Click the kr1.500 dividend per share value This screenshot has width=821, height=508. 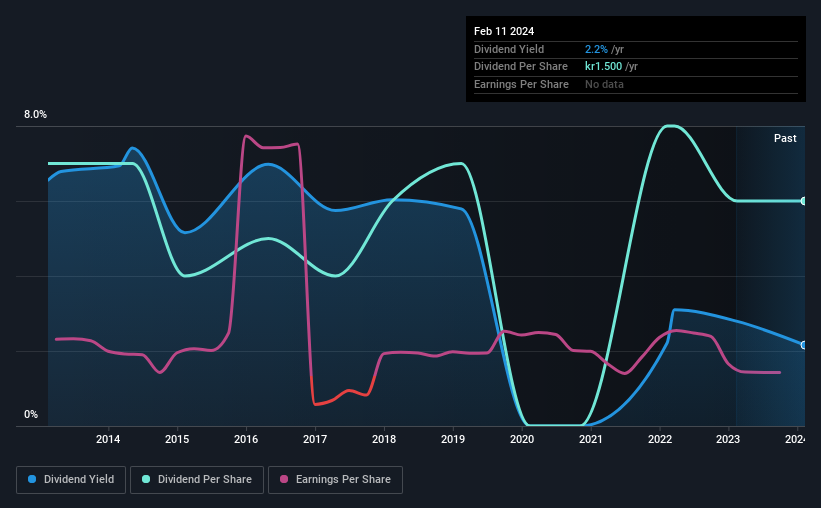(603, 67)
